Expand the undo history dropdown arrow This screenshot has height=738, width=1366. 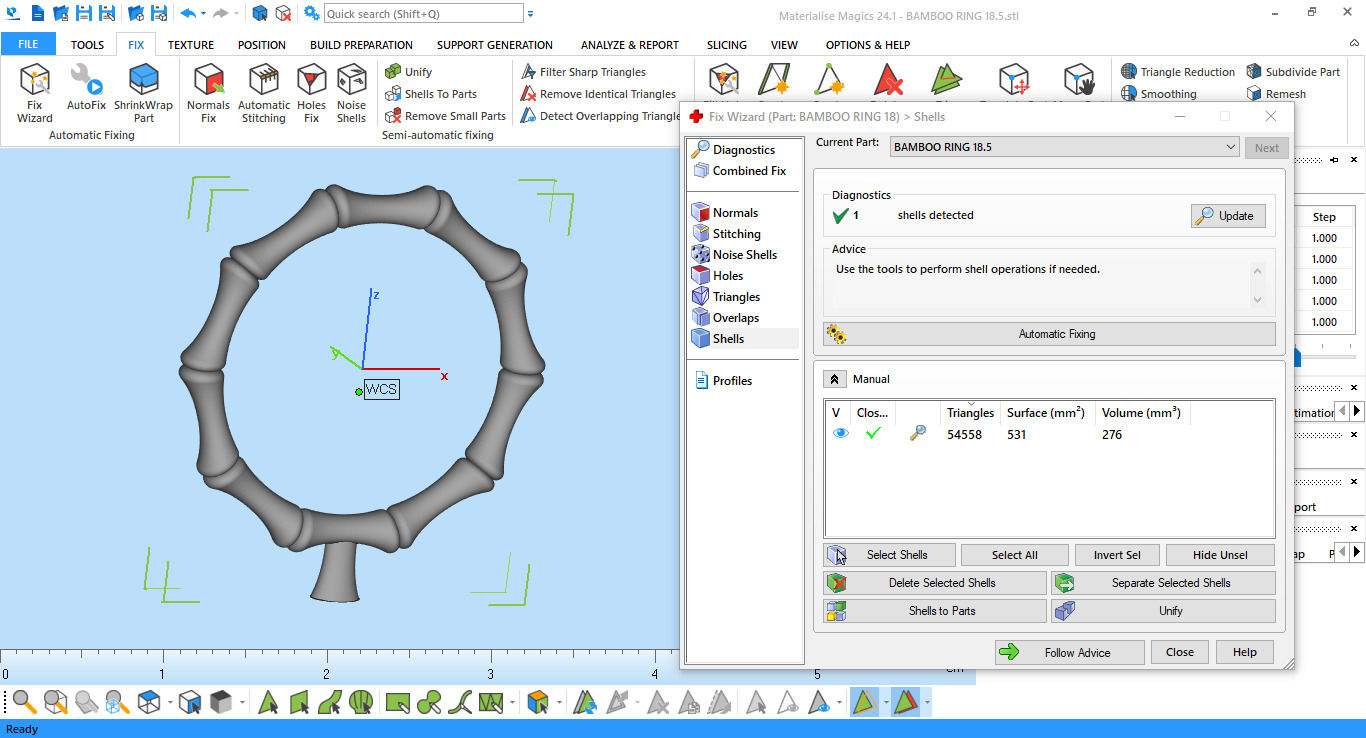(x=203, y=14)
